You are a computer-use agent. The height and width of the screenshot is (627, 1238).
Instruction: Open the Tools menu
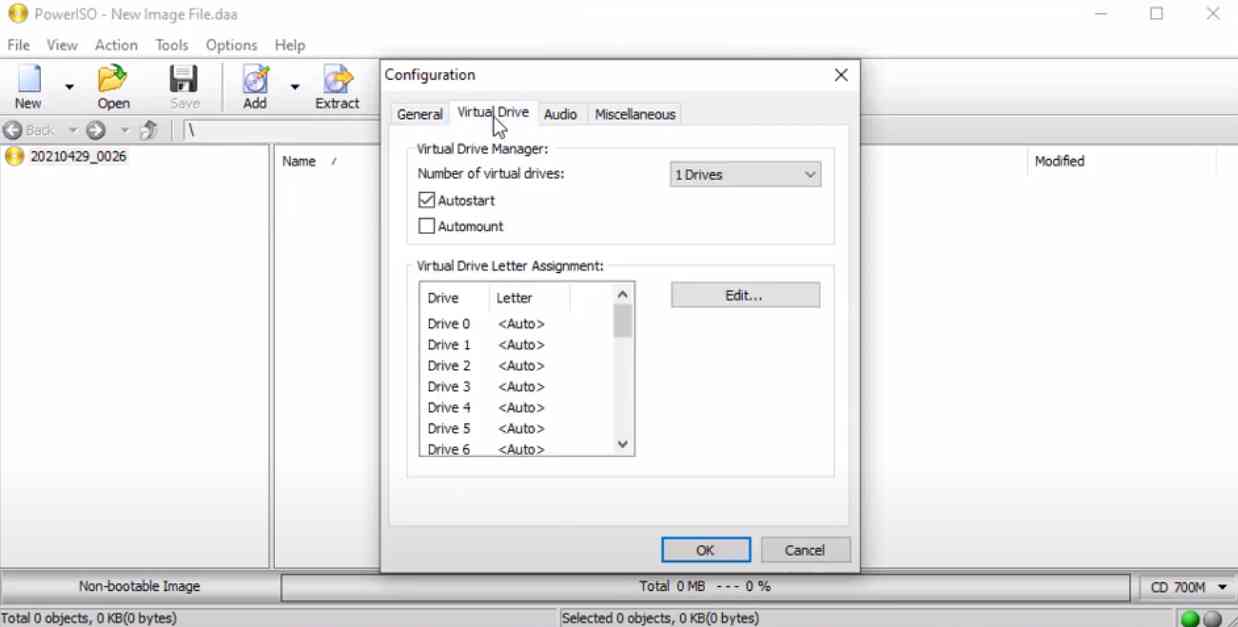coord(172,45)
